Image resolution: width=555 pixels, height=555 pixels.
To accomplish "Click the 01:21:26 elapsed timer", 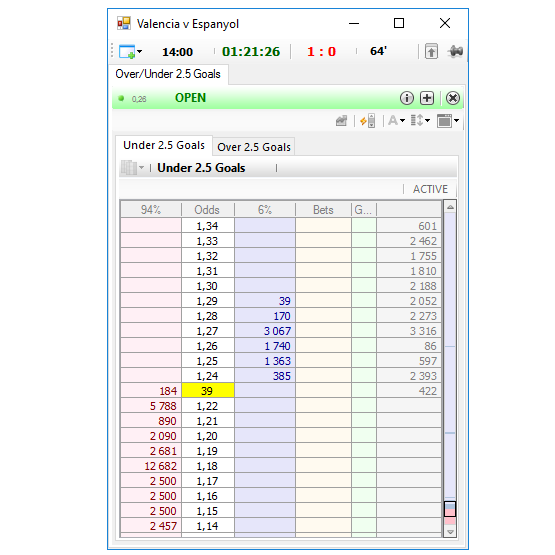I will [x=251, y=52].
